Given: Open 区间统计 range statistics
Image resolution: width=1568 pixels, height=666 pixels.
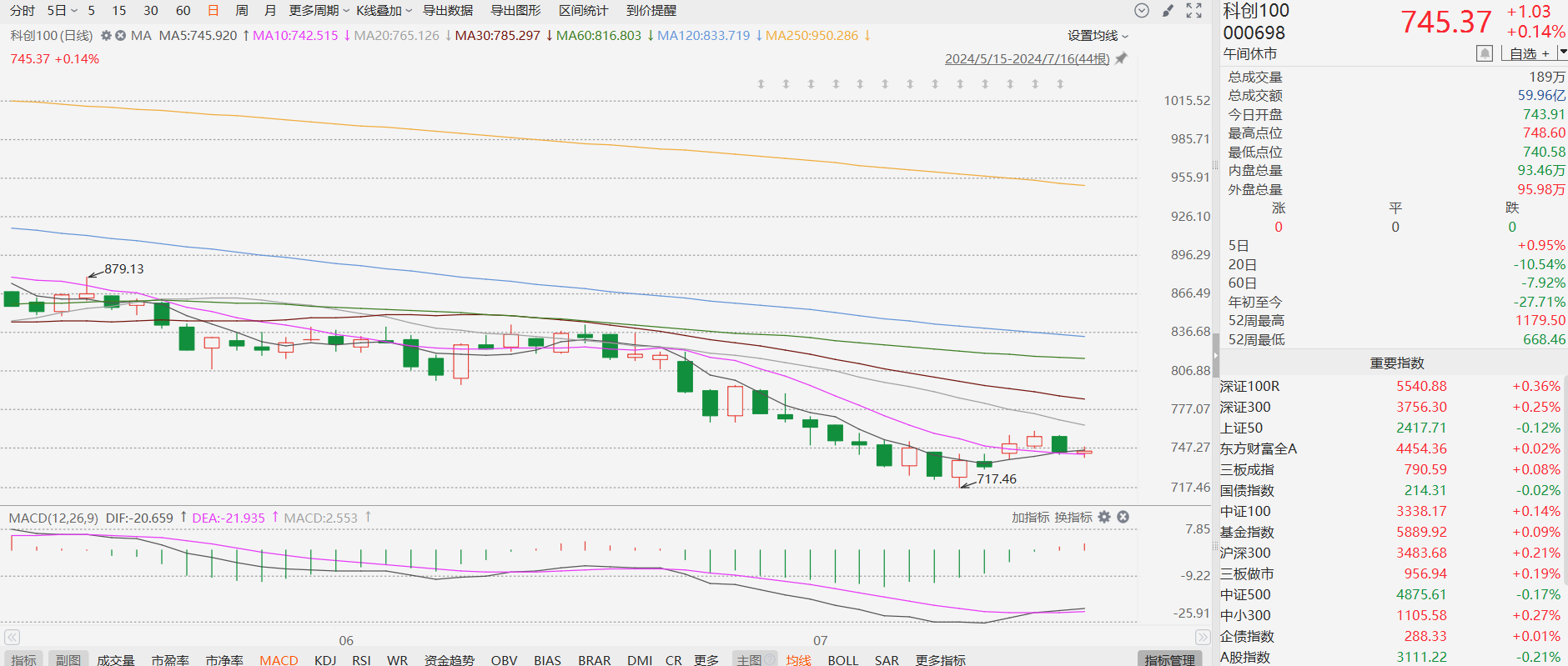Looking at the screenshot, I should click(583, 10).
